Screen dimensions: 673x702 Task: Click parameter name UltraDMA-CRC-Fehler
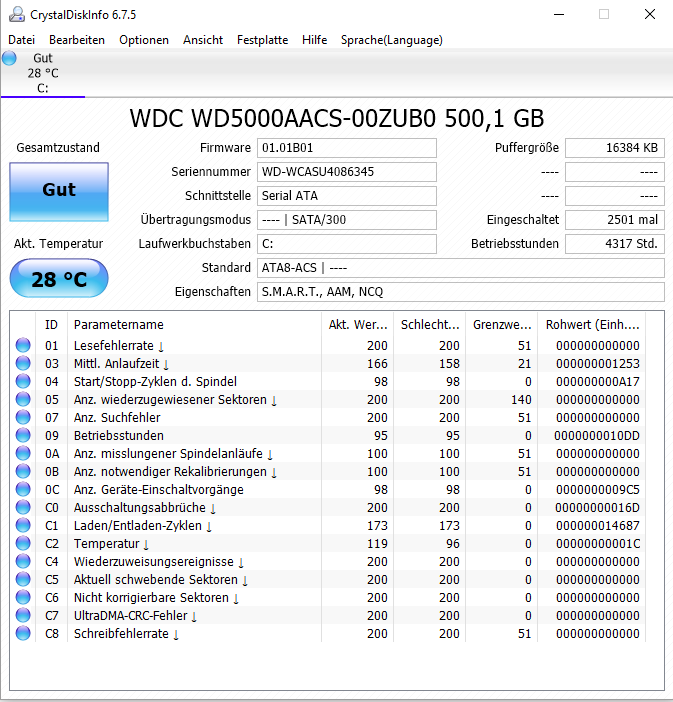pos(130,616)
